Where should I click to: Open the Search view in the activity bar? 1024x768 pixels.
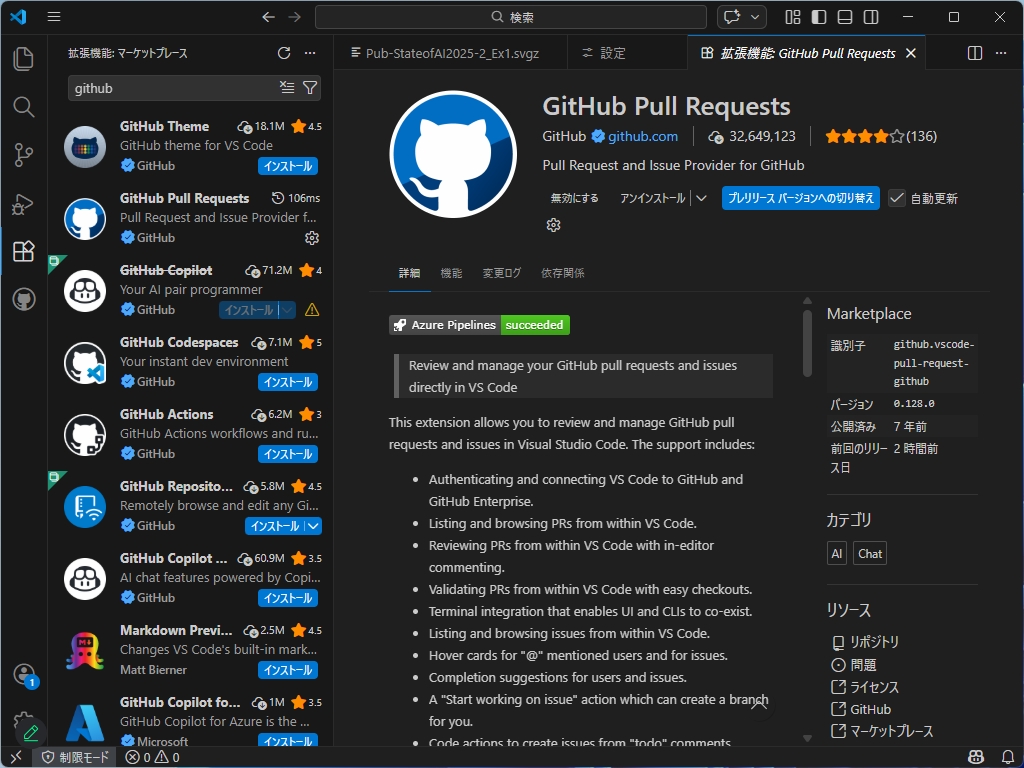[x=24, y=107]
